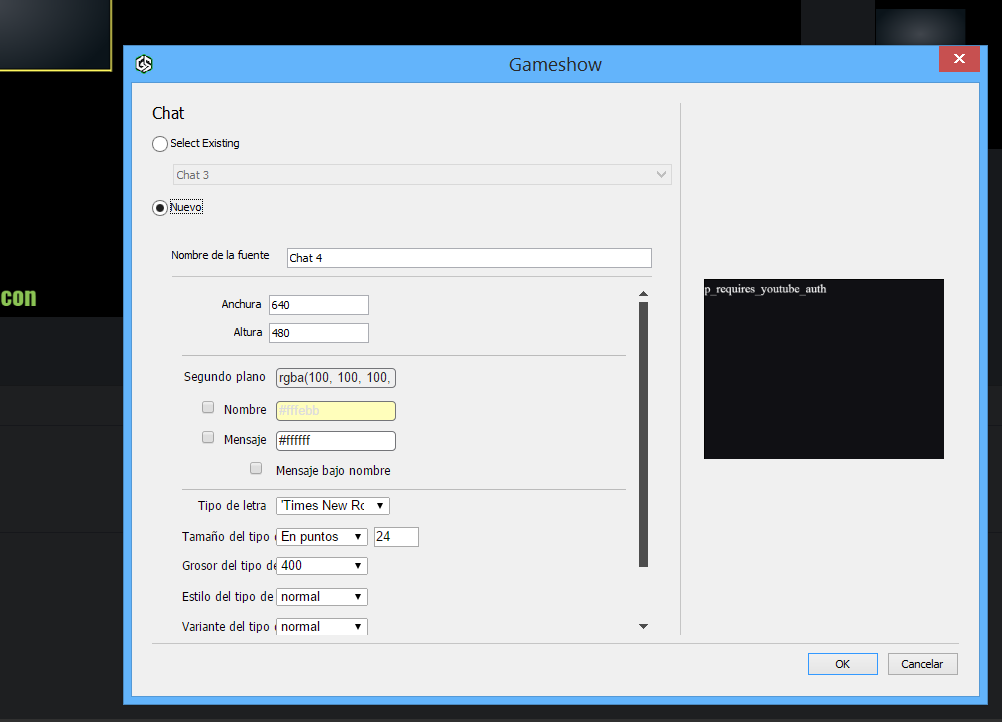This screenshot has width=1002, height=722.
Task: Click the chat preview thumbnail
Action: click(824, 369)
